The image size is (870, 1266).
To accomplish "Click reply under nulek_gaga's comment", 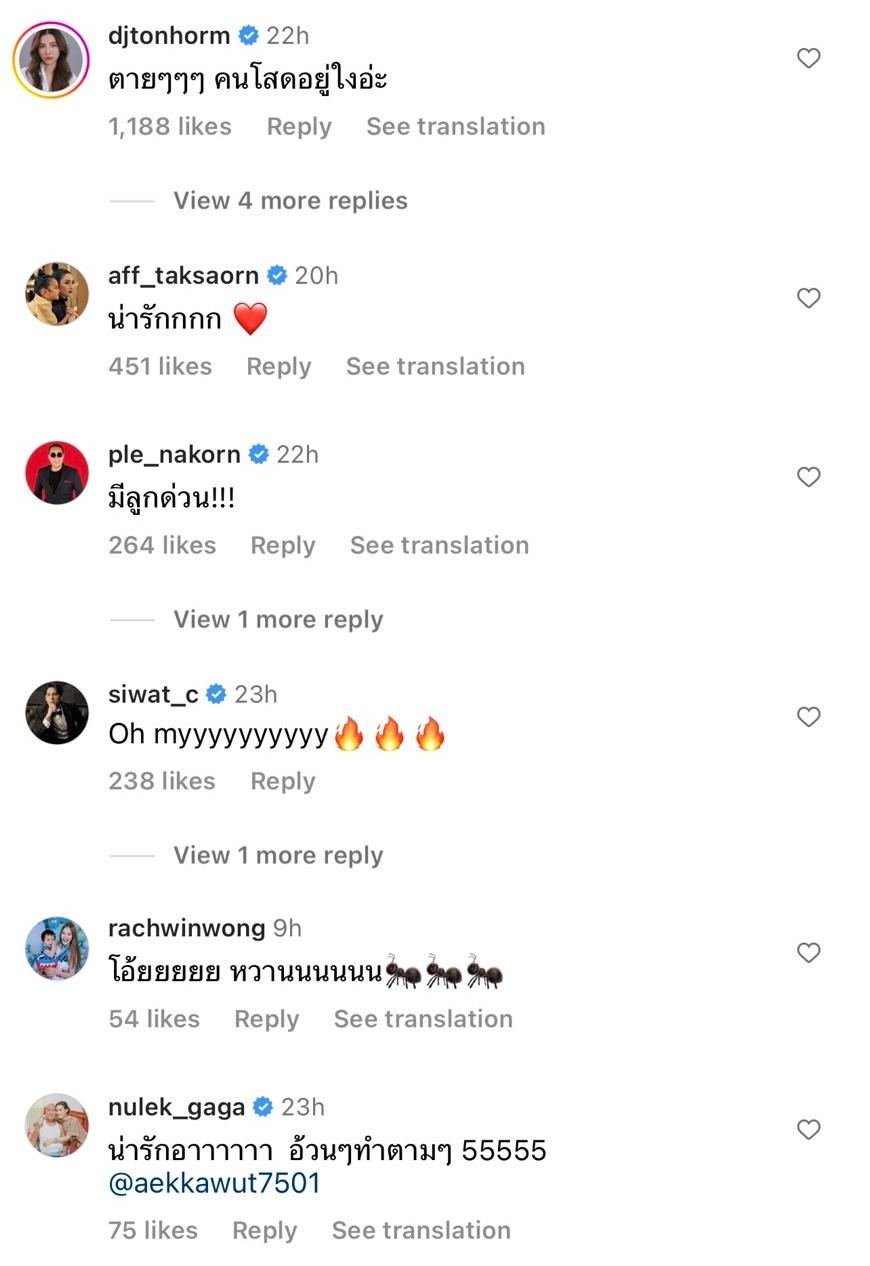I will (264, 1230).
